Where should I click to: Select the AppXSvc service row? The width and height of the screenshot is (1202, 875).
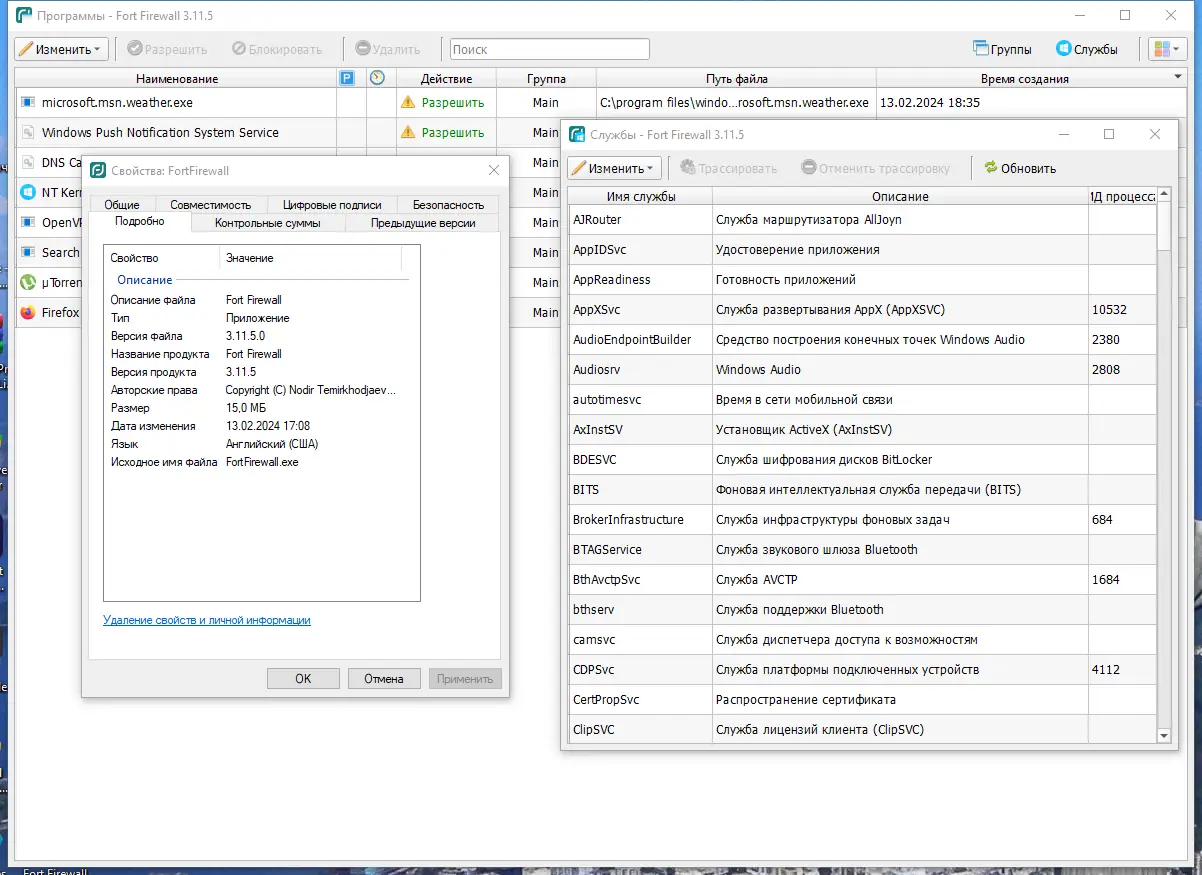coord(862,310)
